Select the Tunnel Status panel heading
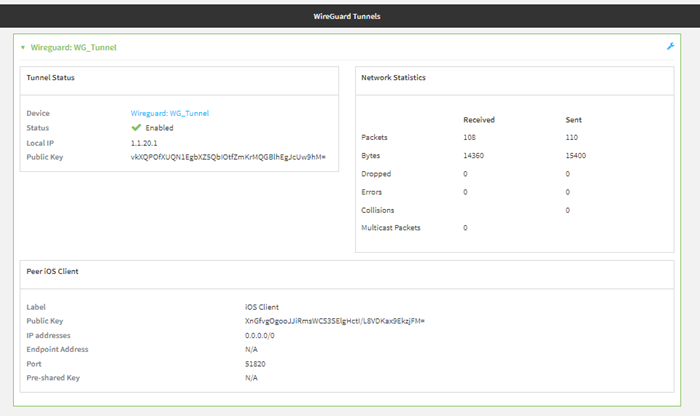Viewport: 700px width, 416px height. coord(50,78)
